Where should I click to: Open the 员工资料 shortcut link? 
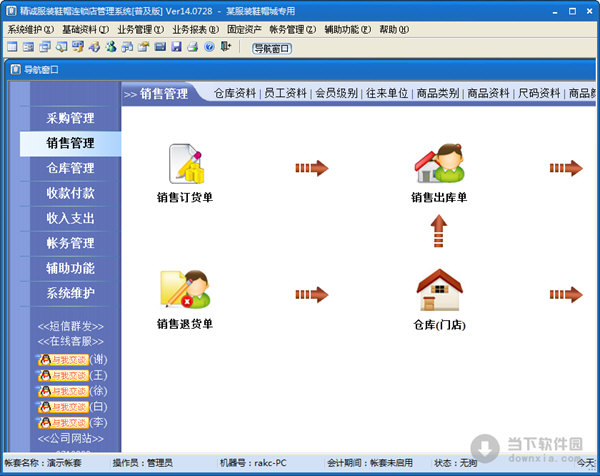[285, 93]
